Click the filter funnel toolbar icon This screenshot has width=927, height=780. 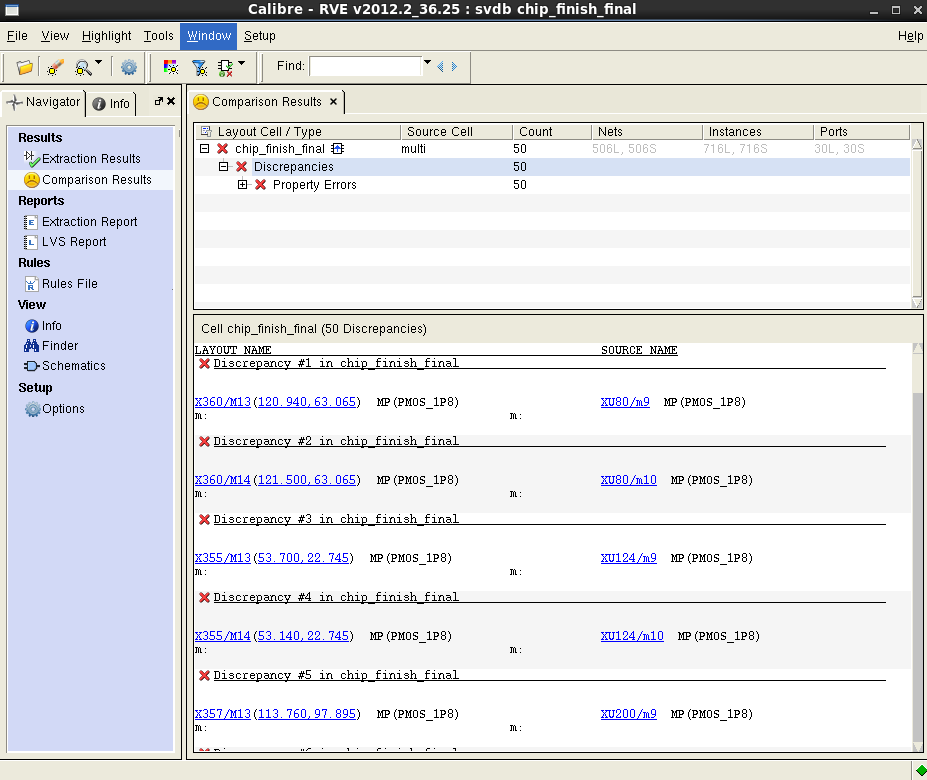click(x=200, y=68)
